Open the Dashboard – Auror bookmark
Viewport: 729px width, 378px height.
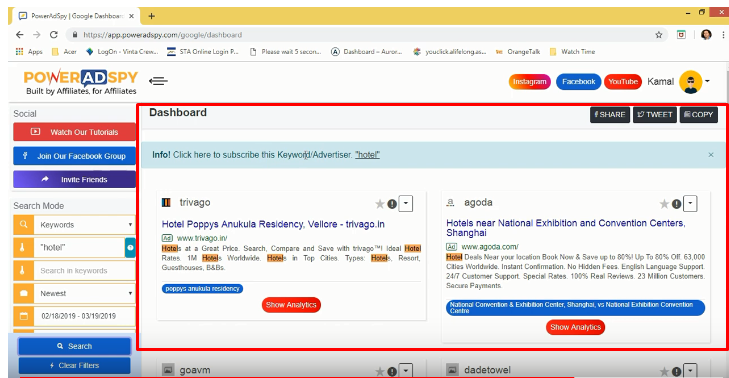(367, 52)
